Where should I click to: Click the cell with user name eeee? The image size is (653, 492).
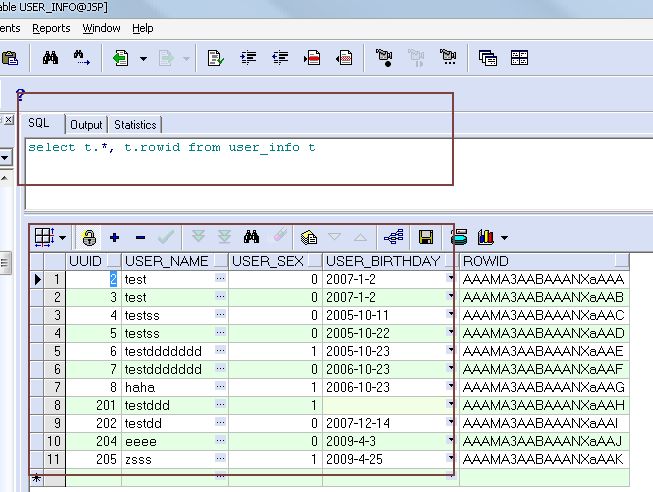pyautogui.click(x=175, y=441)
